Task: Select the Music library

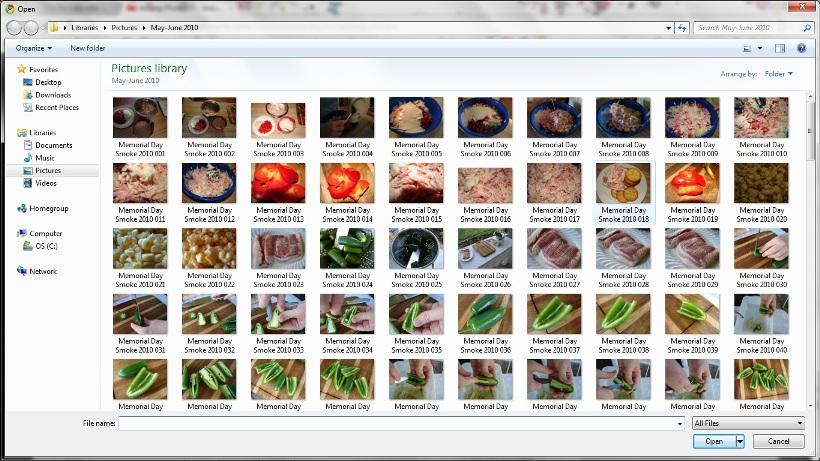Action: 45,158
